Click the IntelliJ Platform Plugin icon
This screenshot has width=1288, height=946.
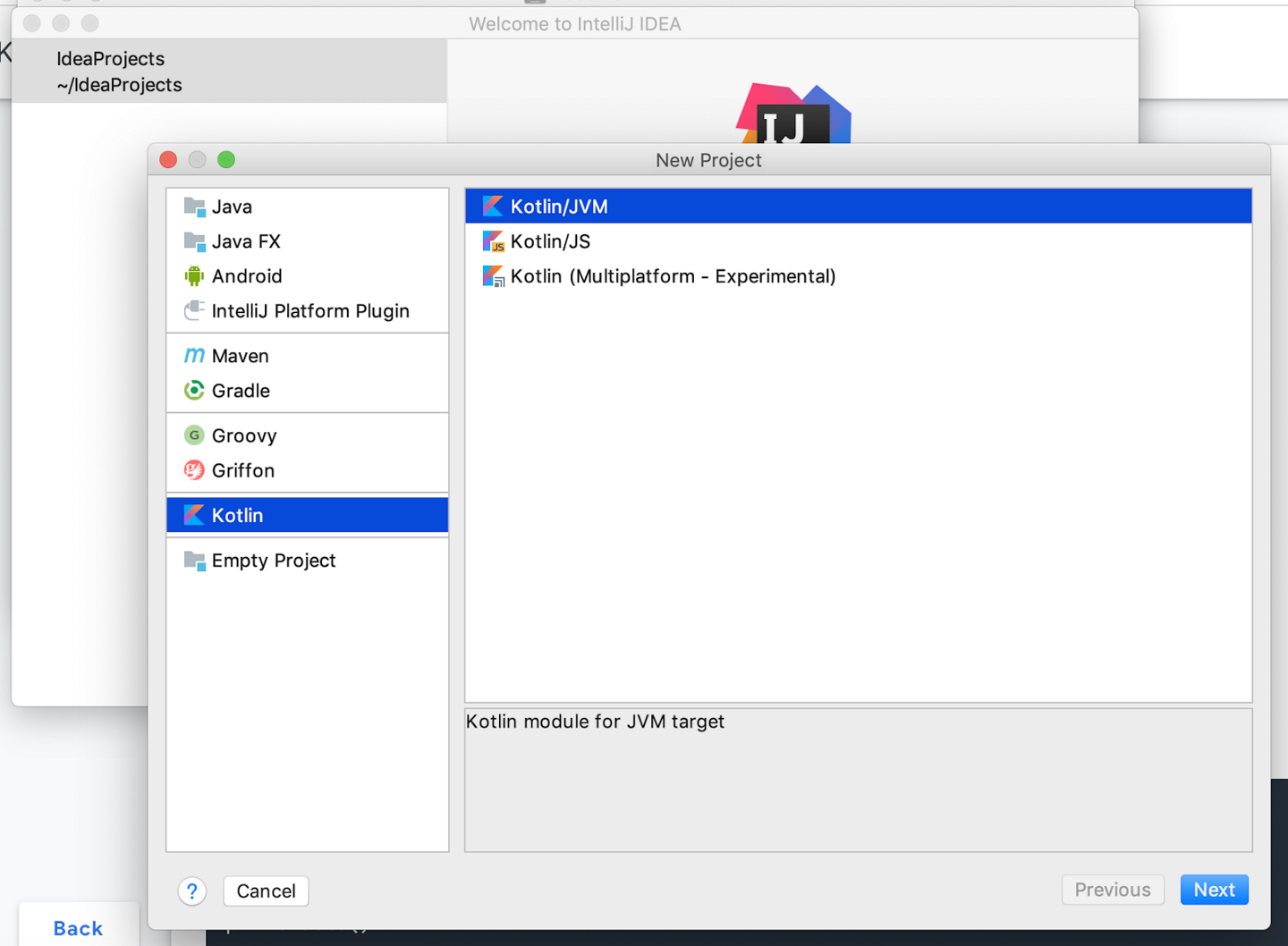pos(194,311)
